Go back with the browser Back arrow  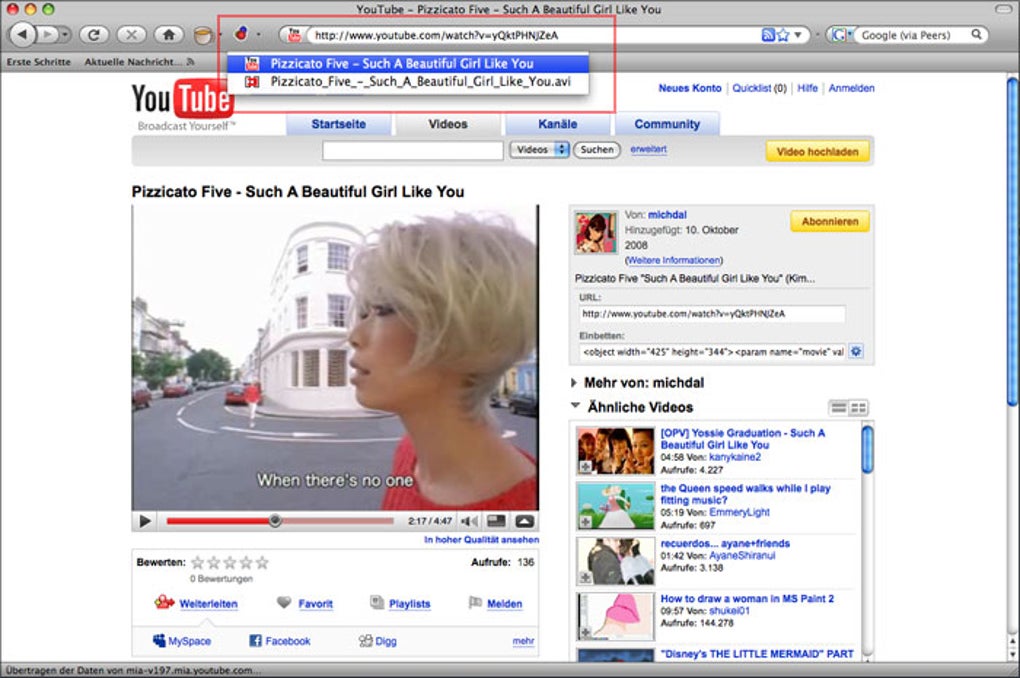pyautogui.click(x=23, y=34)
